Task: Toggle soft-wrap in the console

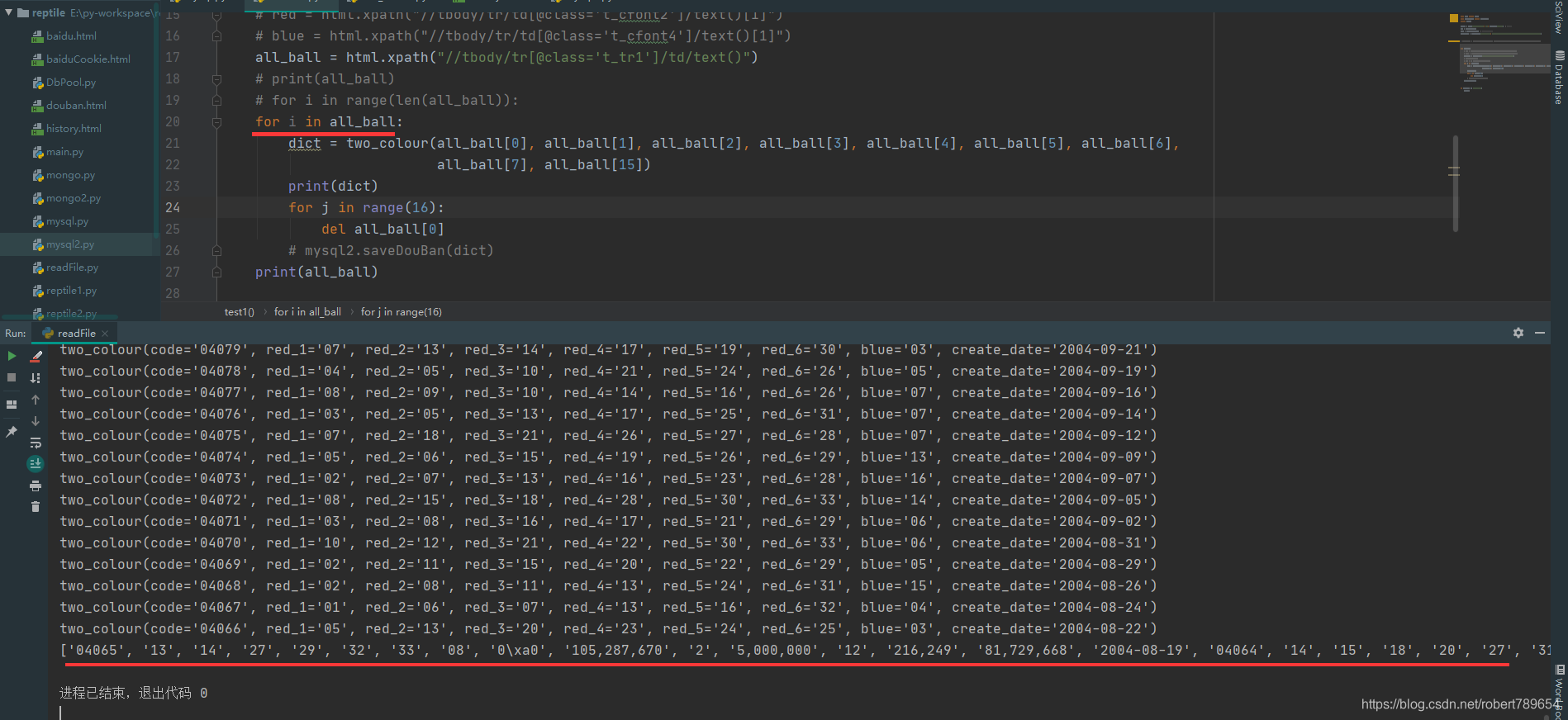Action: tap(36, 443)
